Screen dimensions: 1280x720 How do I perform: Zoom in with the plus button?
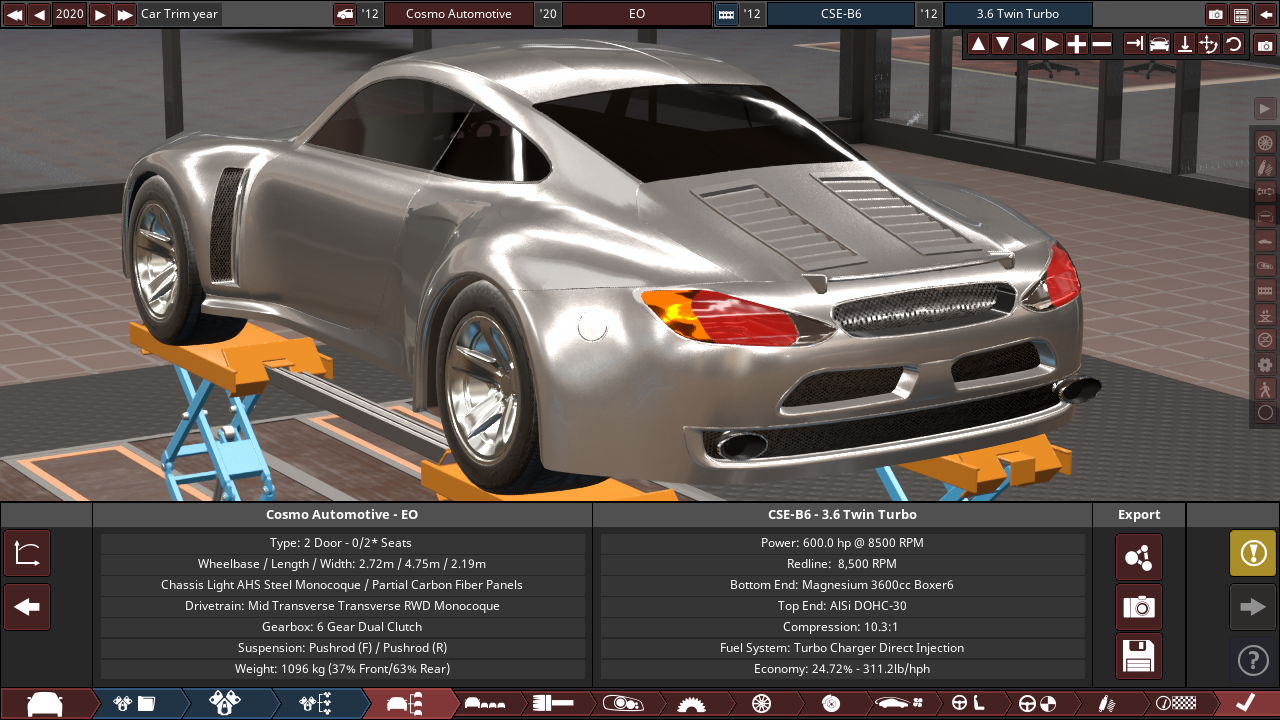coord(1077,44)
